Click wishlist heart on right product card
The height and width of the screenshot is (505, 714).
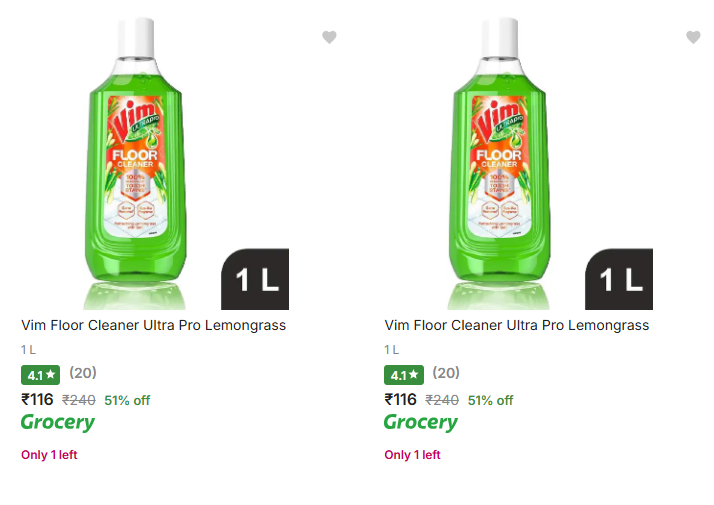click(693, 37)
